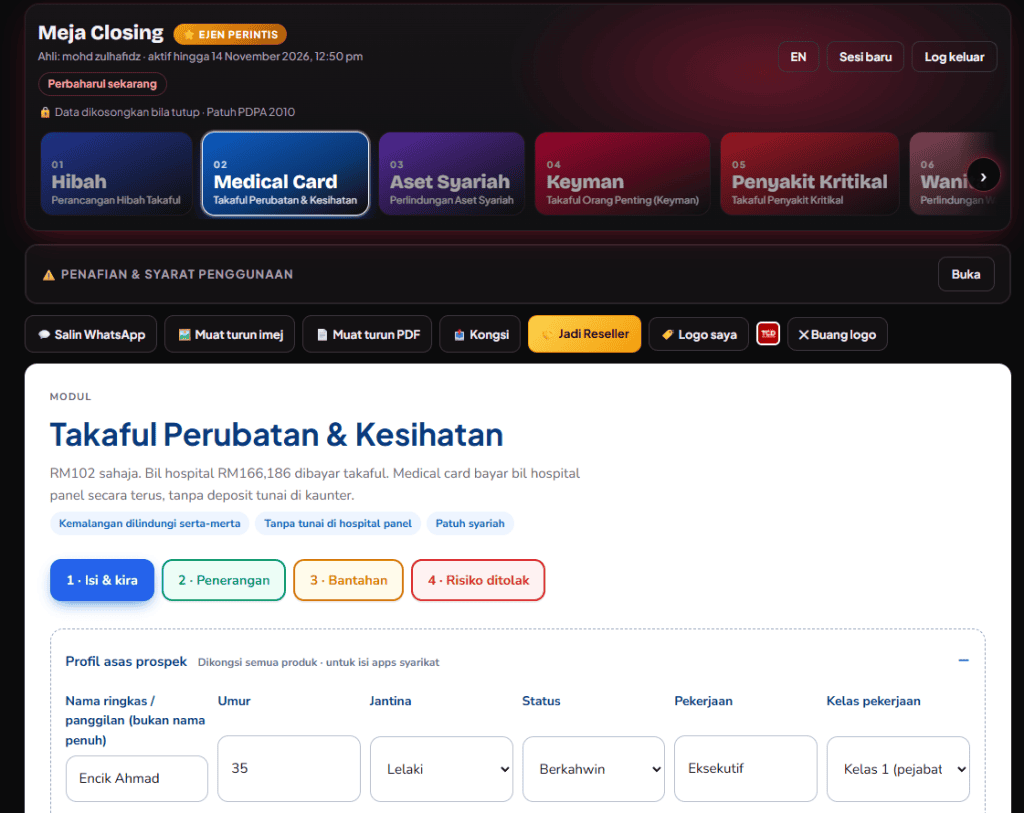Click the Kongsi share button
The width and height of the screenshot is (1024, 813).
point(480,334)
